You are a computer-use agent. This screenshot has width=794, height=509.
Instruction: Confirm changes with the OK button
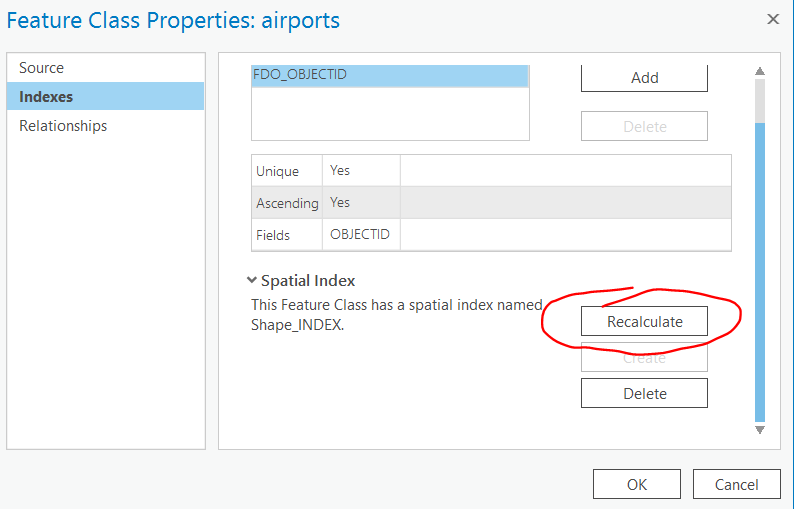click(x=637, y=485)
